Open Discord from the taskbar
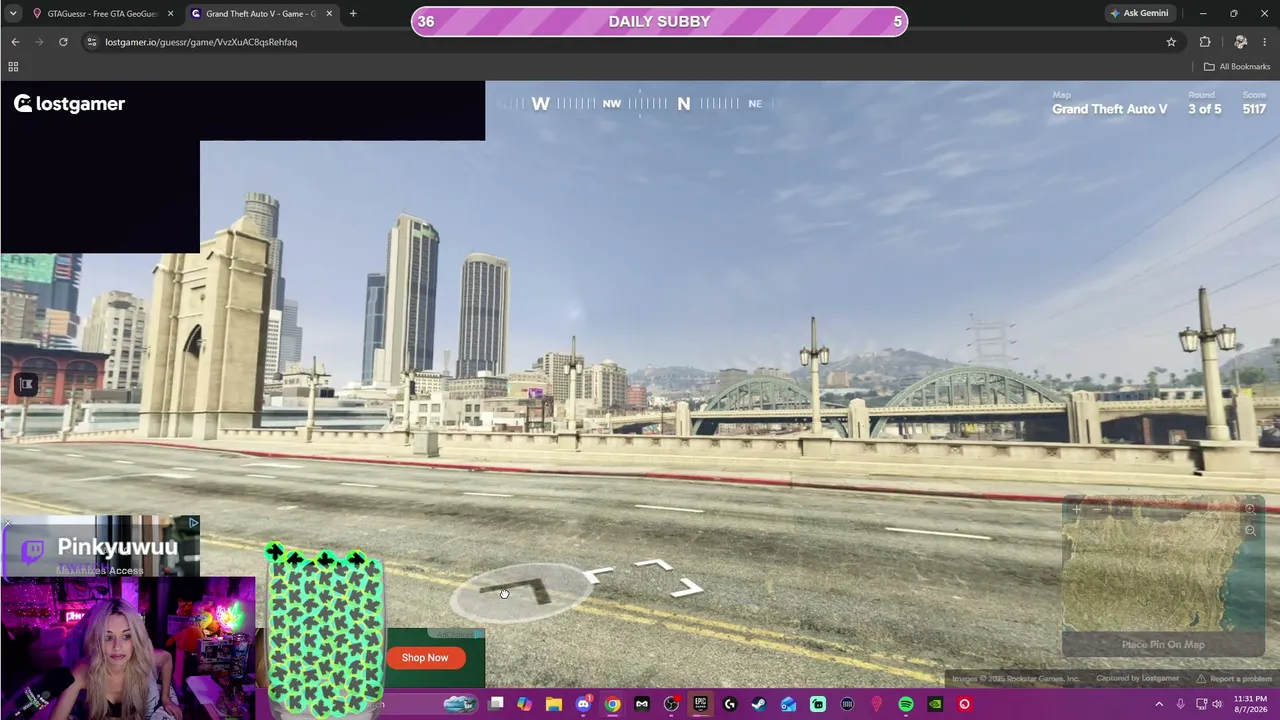 (x=583, y=704)
